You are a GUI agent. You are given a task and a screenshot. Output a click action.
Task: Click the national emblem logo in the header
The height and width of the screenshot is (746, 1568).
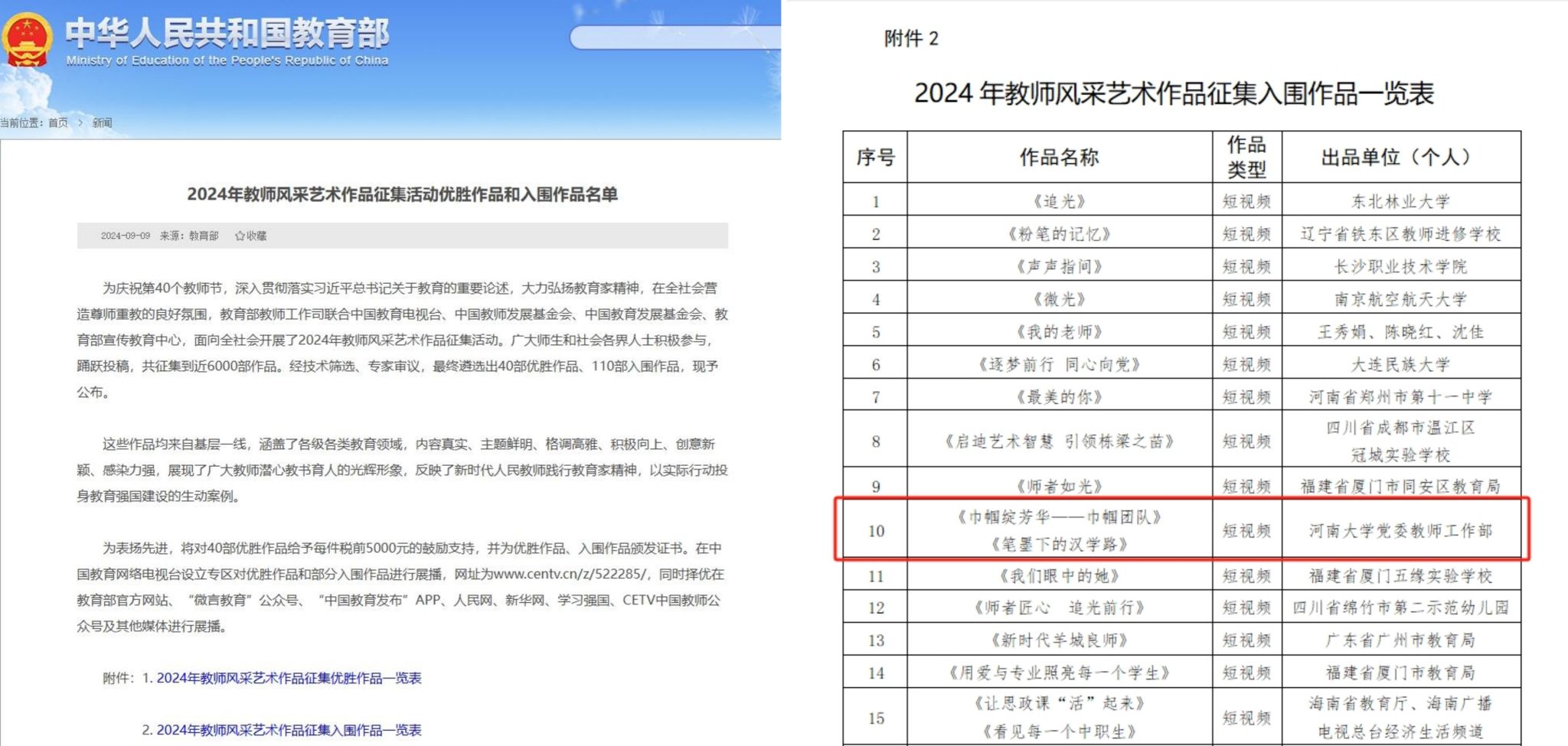(28, 37)
